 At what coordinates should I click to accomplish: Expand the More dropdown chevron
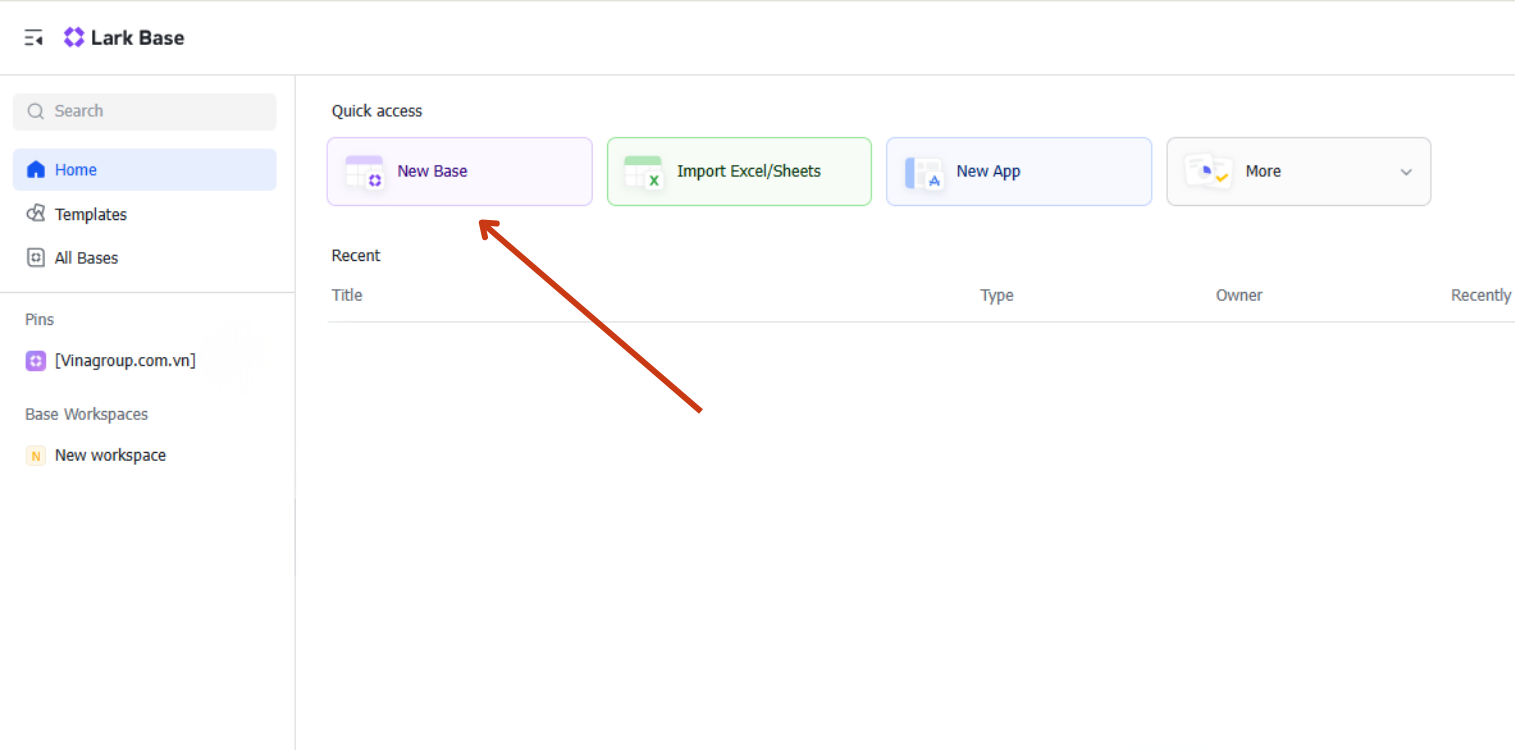pos(1406,172)
